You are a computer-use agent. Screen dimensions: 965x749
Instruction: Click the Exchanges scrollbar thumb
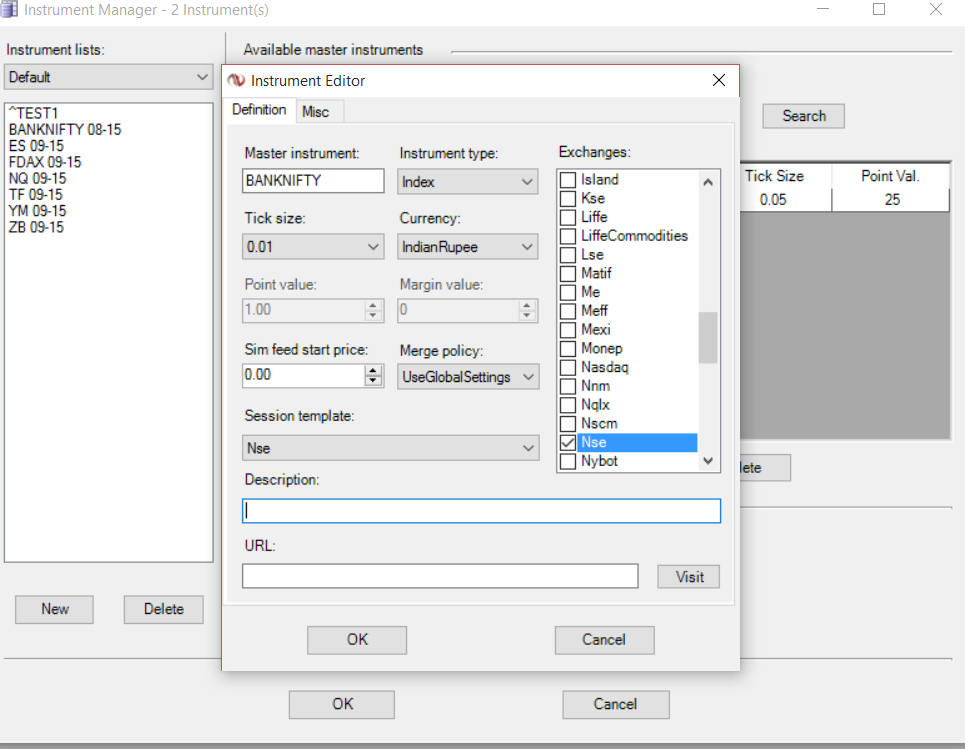[708, 338]
